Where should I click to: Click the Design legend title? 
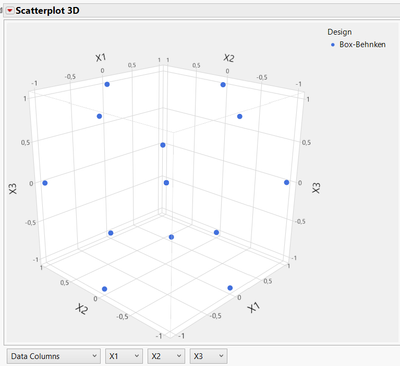339,32
